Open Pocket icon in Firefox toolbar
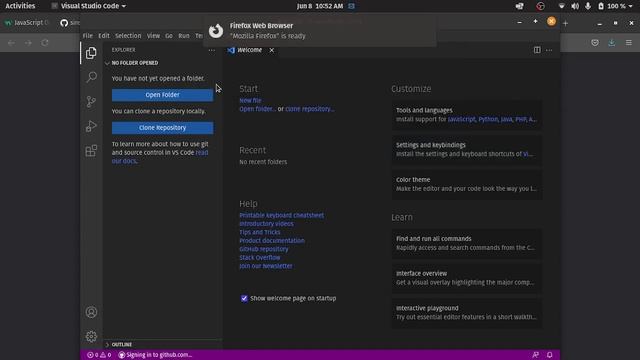The height and width of the screenshot is (360, 640). (595, 42)
